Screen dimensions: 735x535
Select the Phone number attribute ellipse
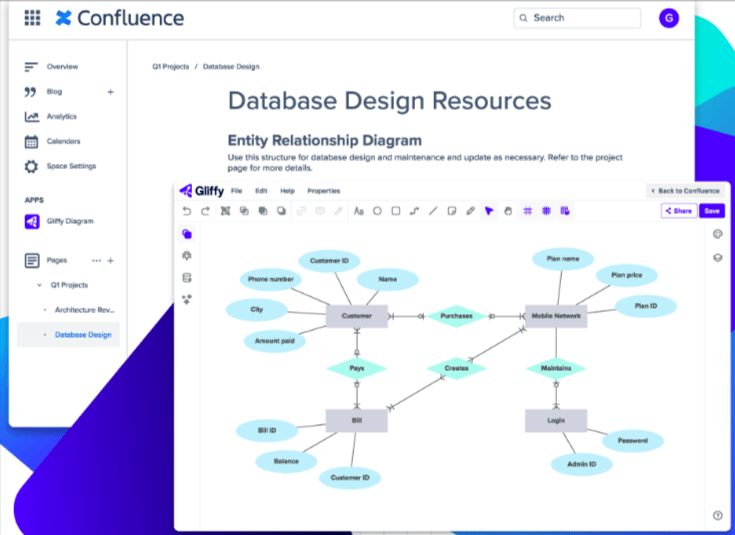point(271,279)
